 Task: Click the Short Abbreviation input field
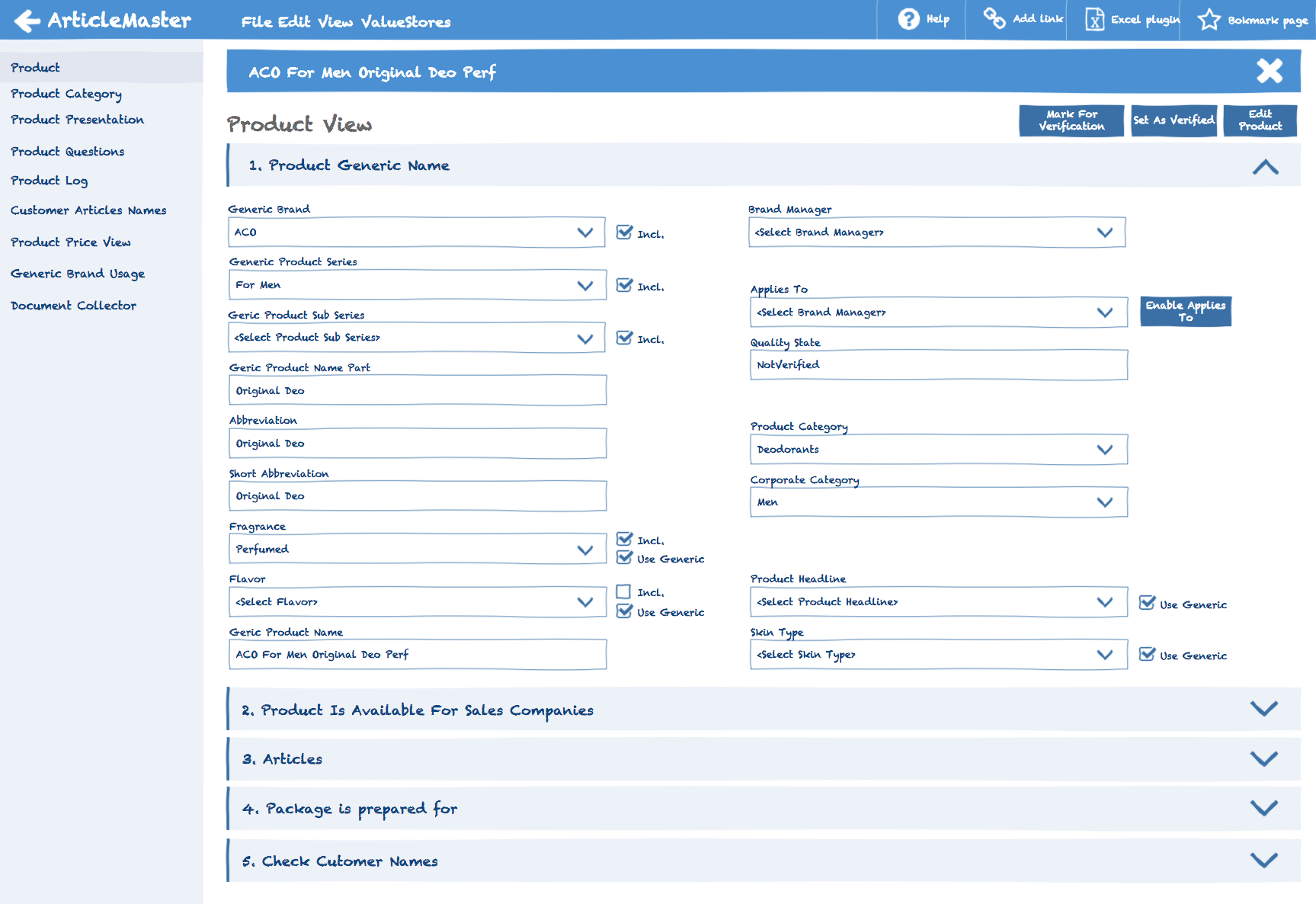click(x=417, y=496)
